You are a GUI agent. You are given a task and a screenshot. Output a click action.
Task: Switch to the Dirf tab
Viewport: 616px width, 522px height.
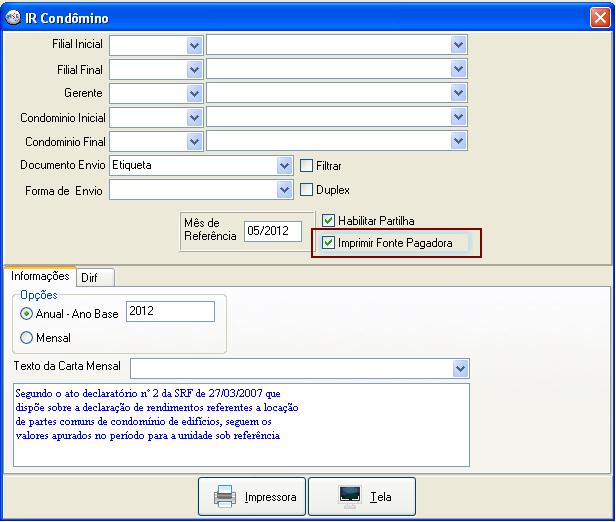pyautogui.click(x=97, y=277)
